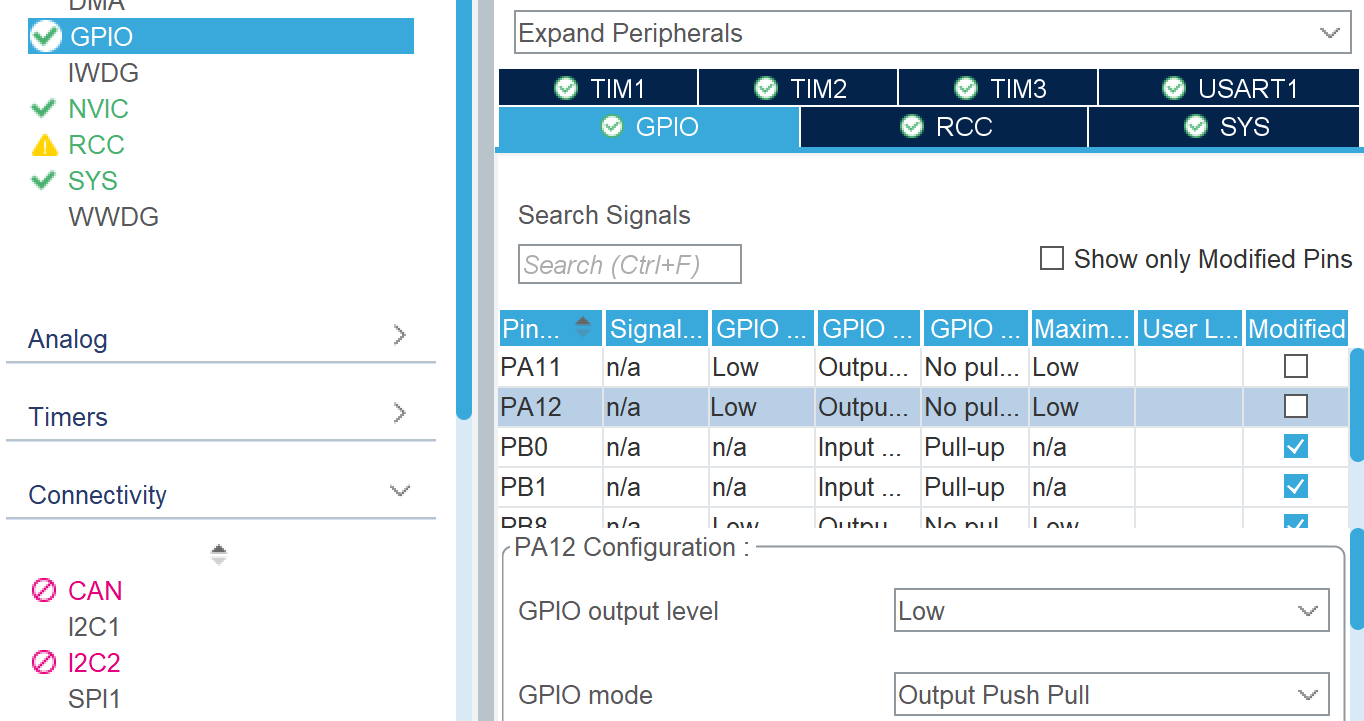Select the SPI1 connectivity entry
1364x721 pixels.
[x=94, y=699]
